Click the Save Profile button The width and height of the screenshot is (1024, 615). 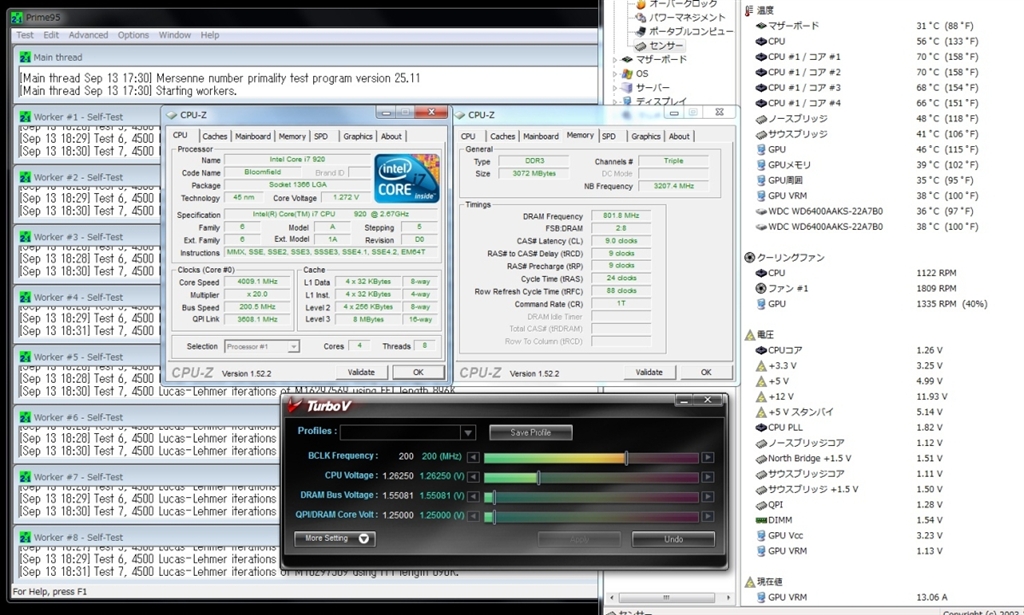tap(531, 432)
